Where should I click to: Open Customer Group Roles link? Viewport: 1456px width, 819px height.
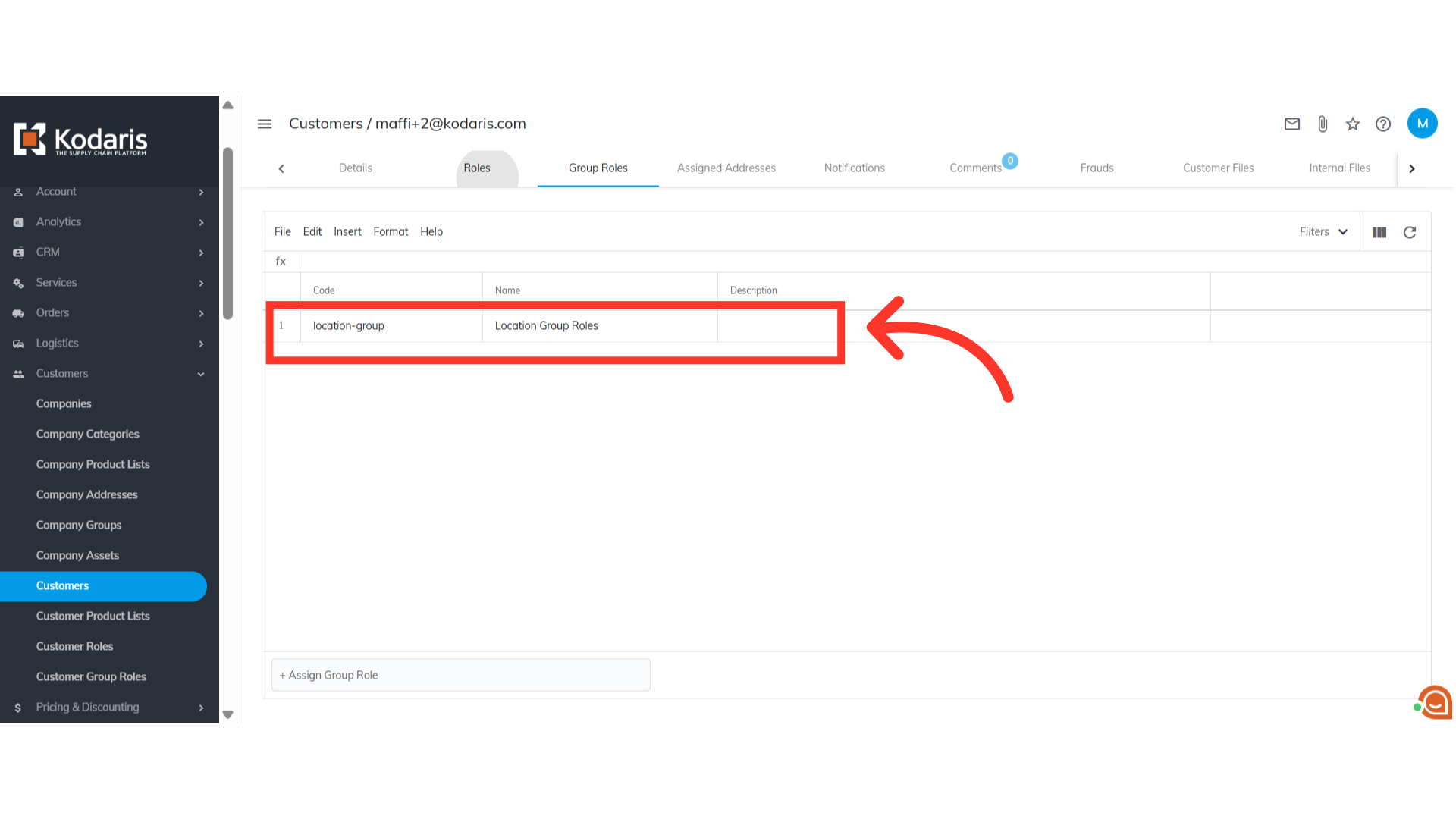pos(91,676)
